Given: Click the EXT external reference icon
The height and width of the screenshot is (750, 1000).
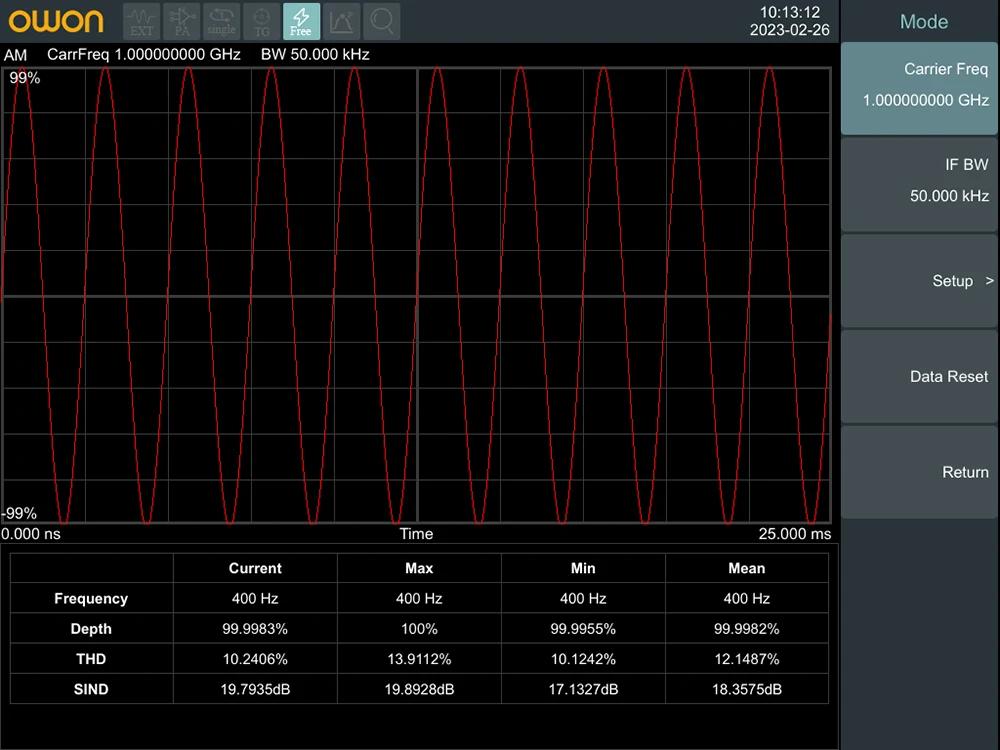Looking at the screenshot, I should pos(142,21).
